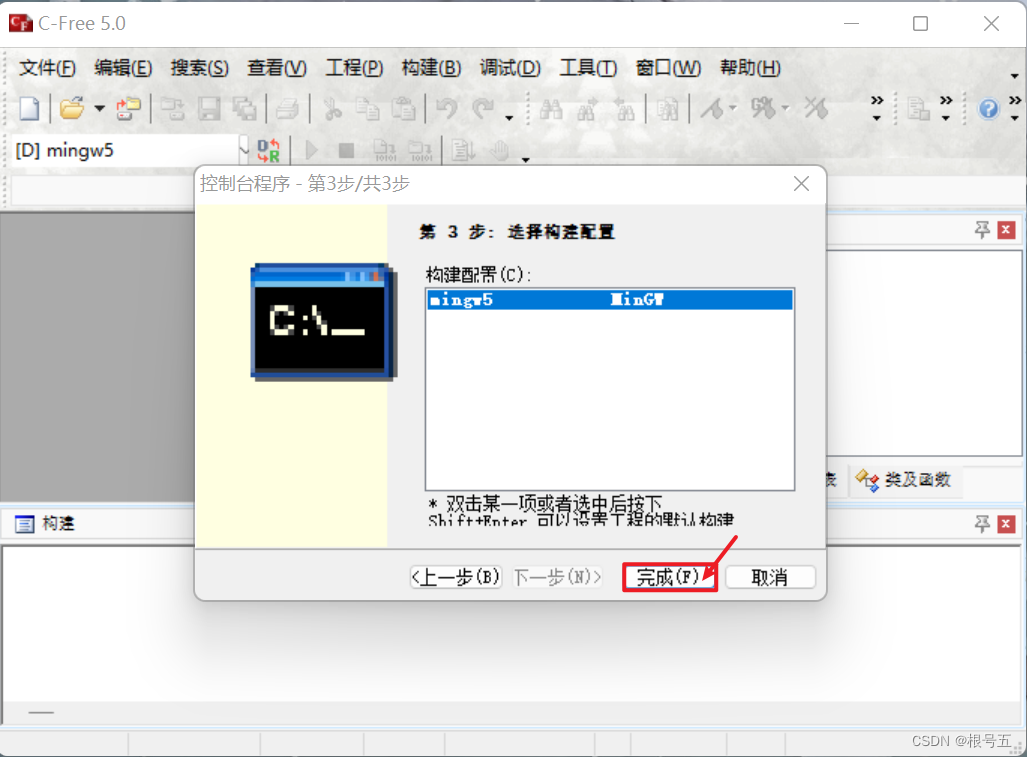1027x757 pixels.
Task: Click the Redo arrow icon
Action: click(x=483, y=108)
